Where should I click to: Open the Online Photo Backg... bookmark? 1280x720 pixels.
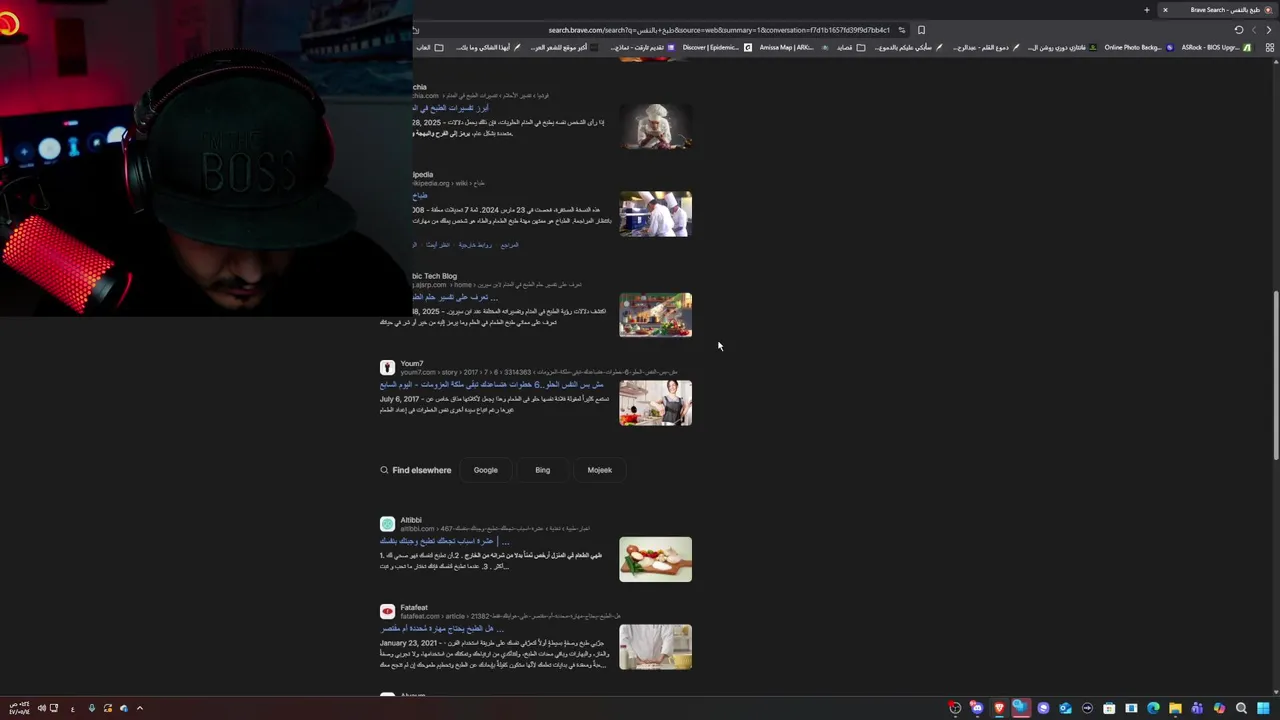click(1138, 47)
